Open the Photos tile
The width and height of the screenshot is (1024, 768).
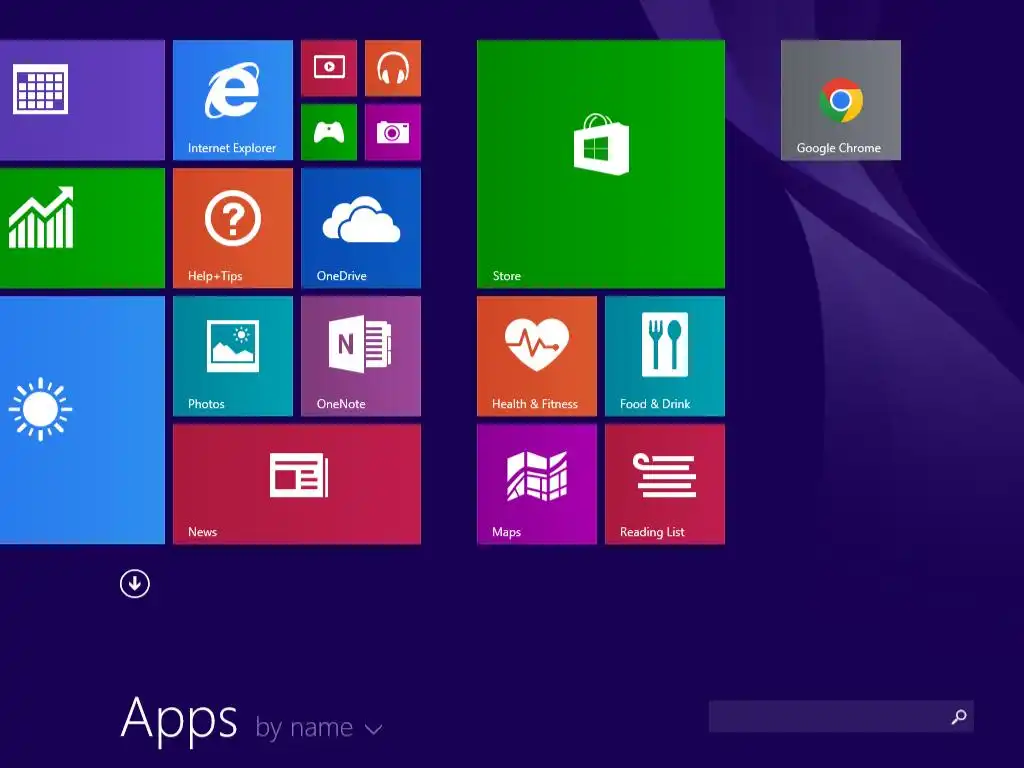(233, 356)
